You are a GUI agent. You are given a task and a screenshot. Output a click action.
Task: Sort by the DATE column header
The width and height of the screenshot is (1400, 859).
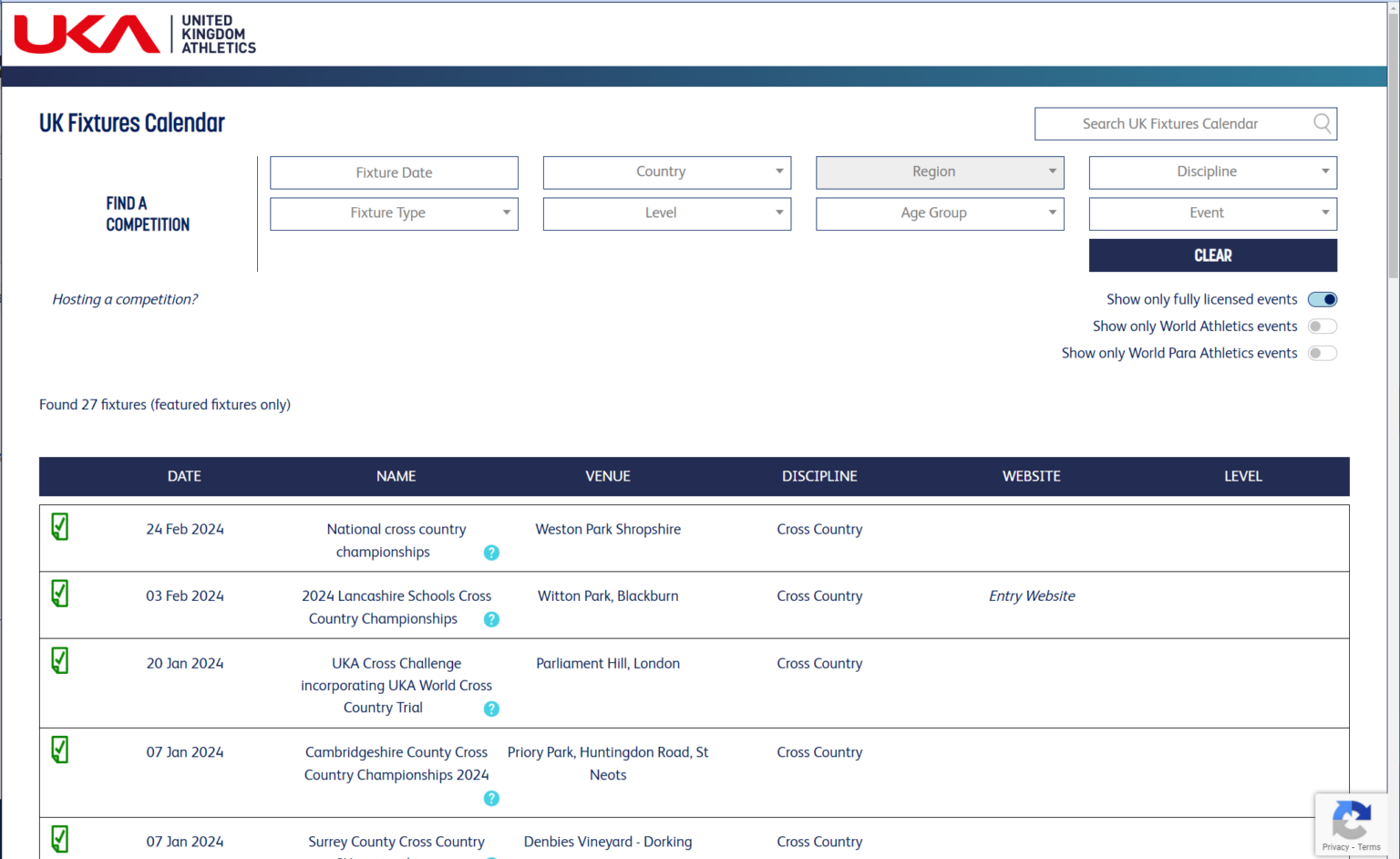[x=184, y=476]
